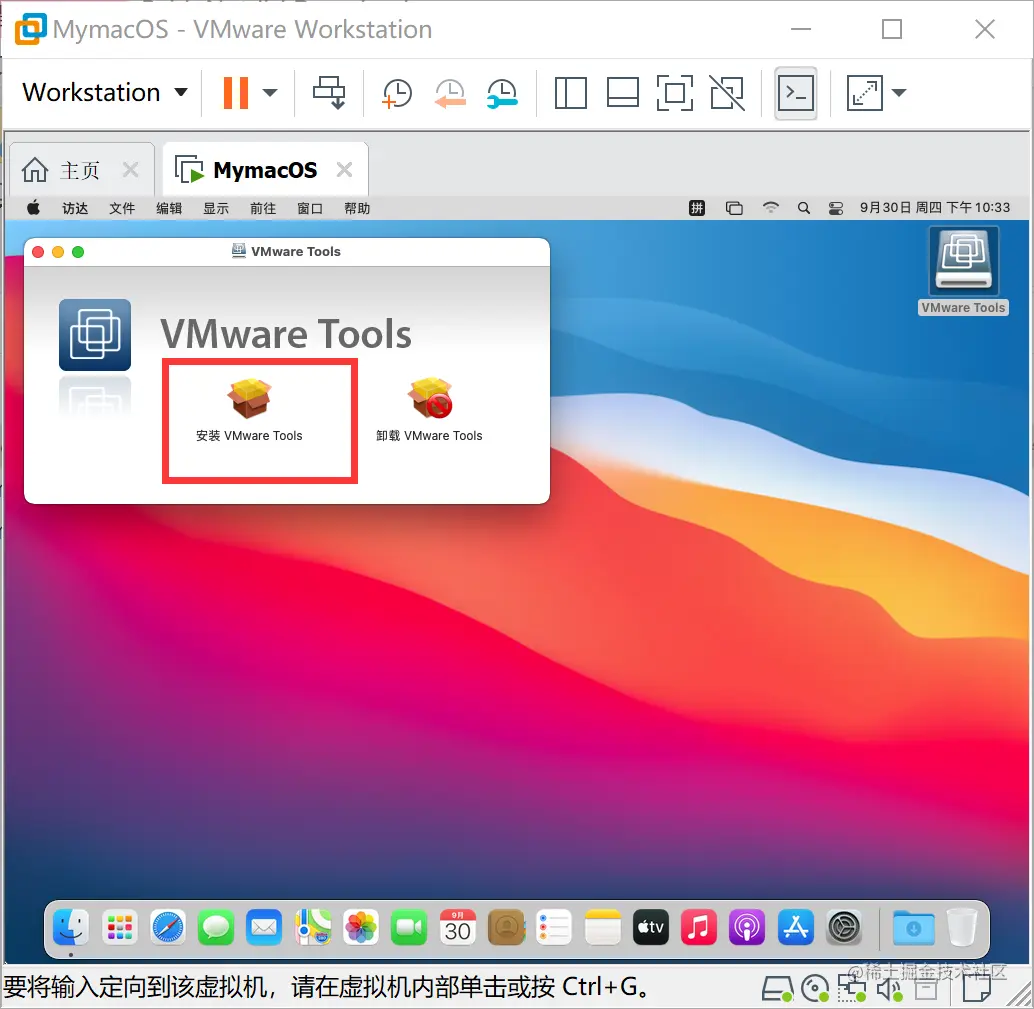The height and width of the screenshot is (1009, 1034).
Task: Enter full screen mode
Action: click(x=675, y=93)
